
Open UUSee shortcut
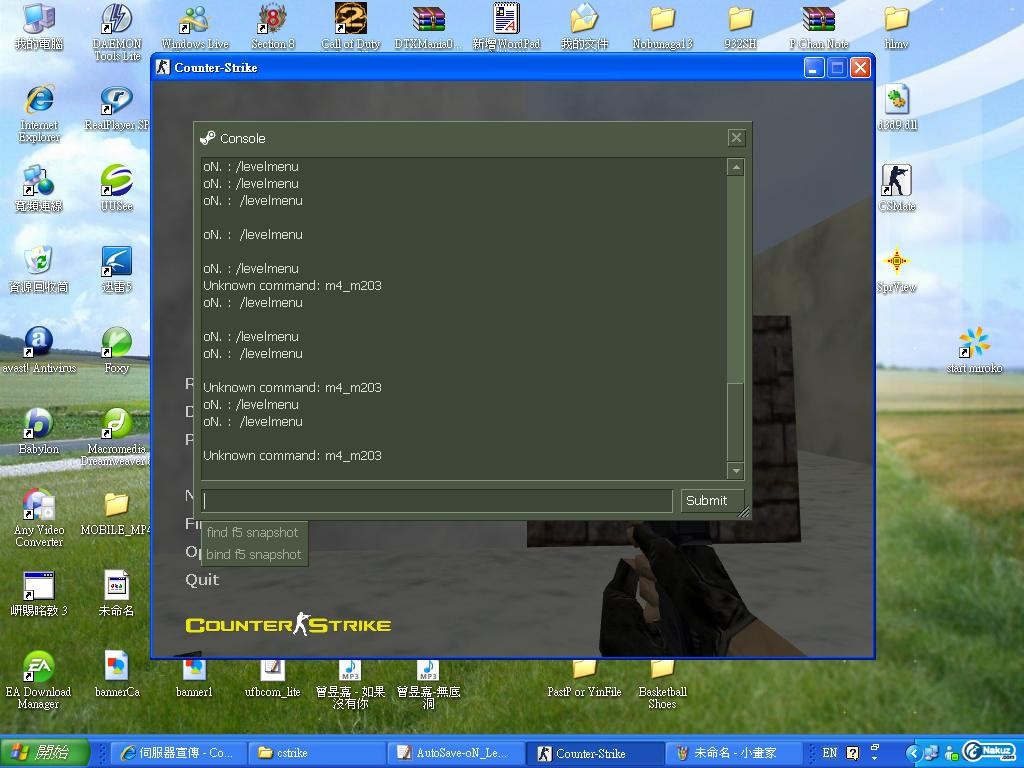[117, 189]
